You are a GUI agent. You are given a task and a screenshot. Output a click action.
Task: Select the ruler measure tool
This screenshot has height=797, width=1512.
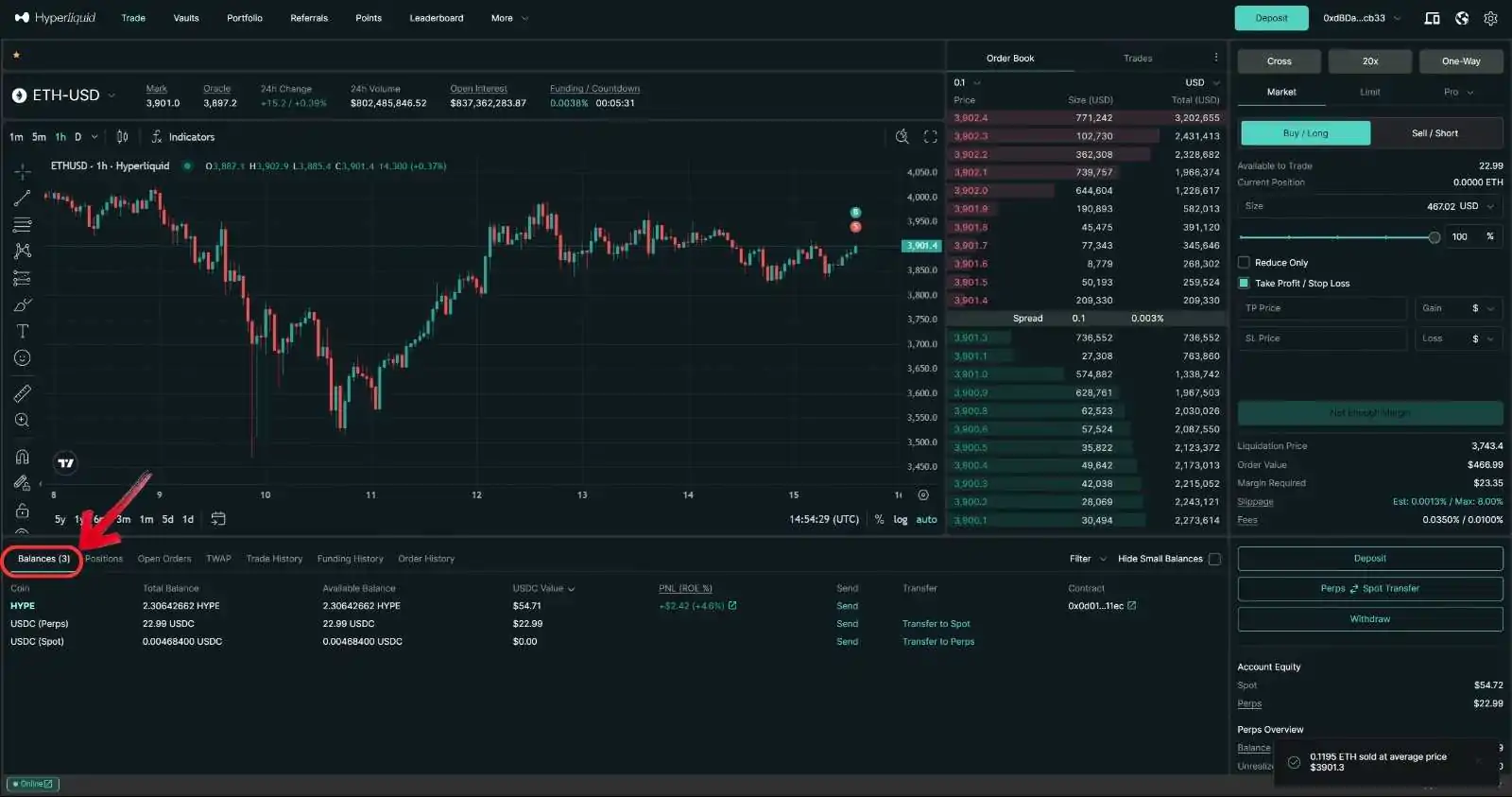[23, 392]
